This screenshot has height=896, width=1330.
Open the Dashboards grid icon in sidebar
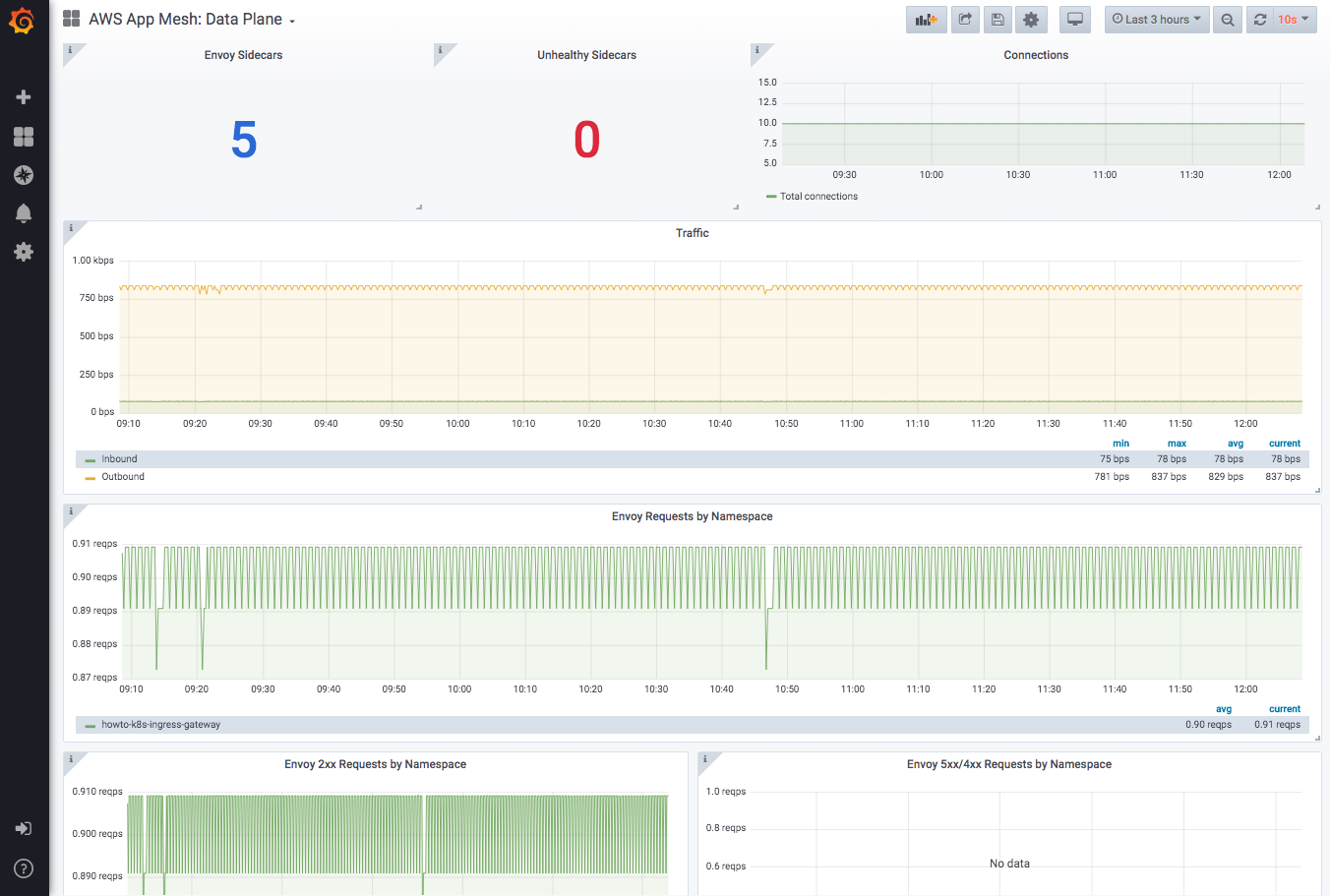[x=24, y=137]
